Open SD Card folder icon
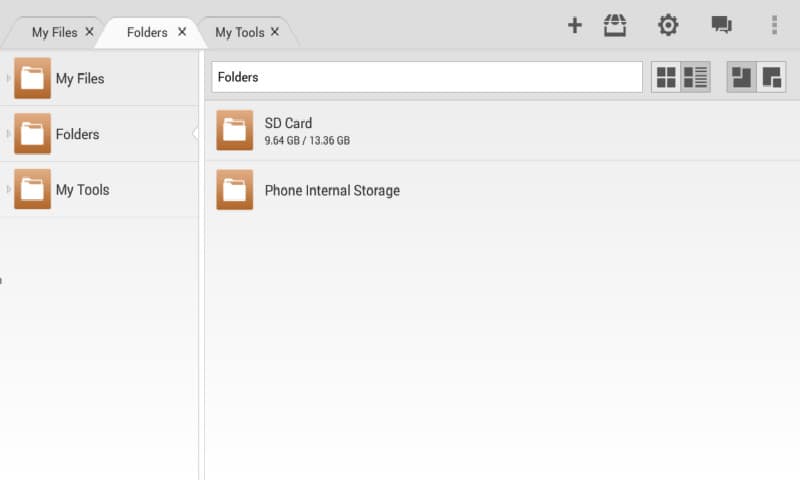The height and width of the screenshot is (480, 800). coord(235,130)
